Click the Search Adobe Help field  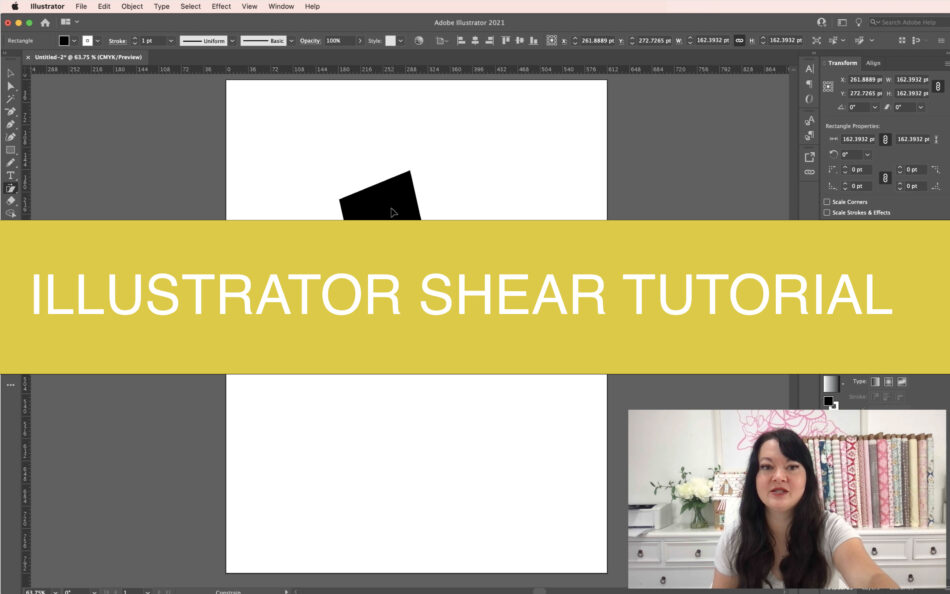pyautogui.click(x=908, y=22)
